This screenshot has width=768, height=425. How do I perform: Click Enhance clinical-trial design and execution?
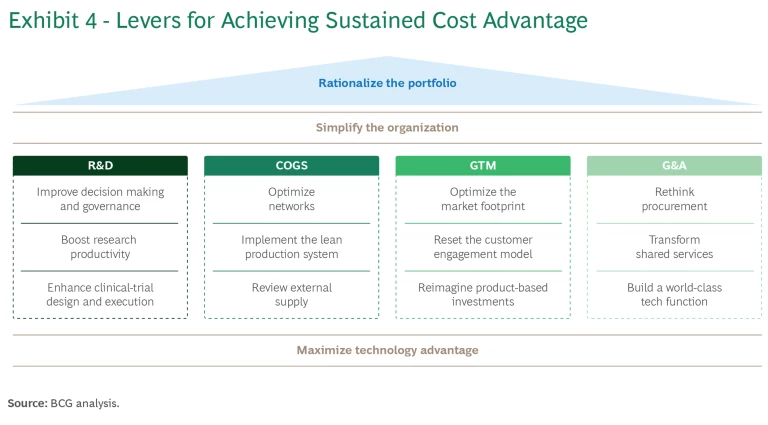pos(100,294)
